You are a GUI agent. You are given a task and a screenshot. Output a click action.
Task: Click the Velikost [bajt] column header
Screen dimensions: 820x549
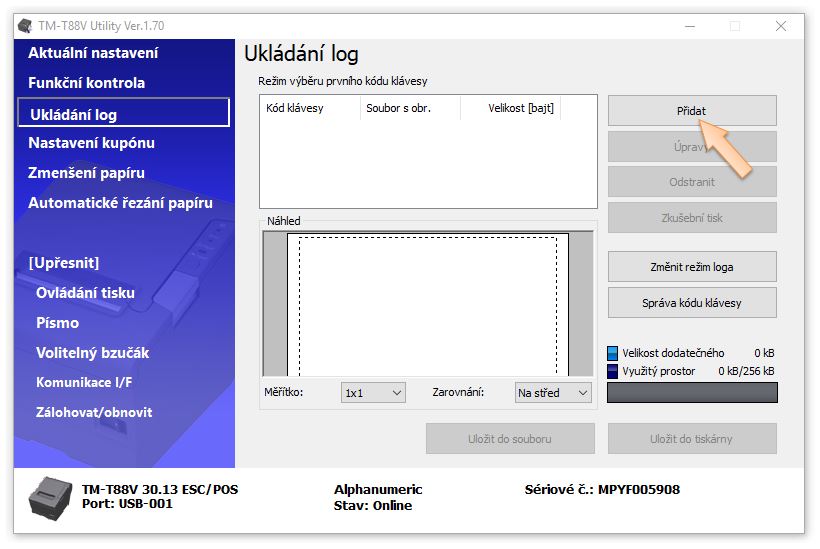[x=511, y=108]
